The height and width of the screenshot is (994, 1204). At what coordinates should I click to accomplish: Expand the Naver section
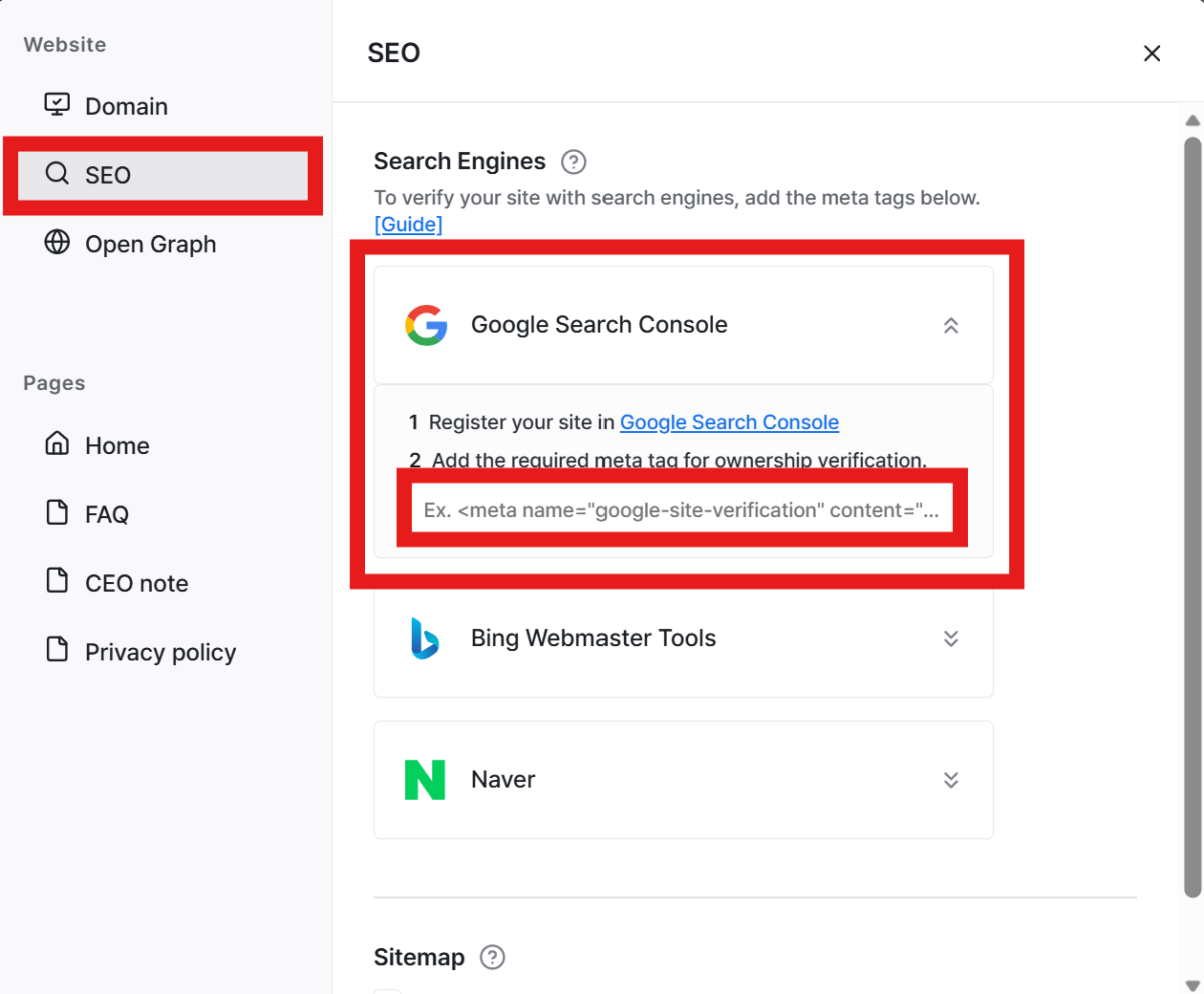click(x=951, y=780)
